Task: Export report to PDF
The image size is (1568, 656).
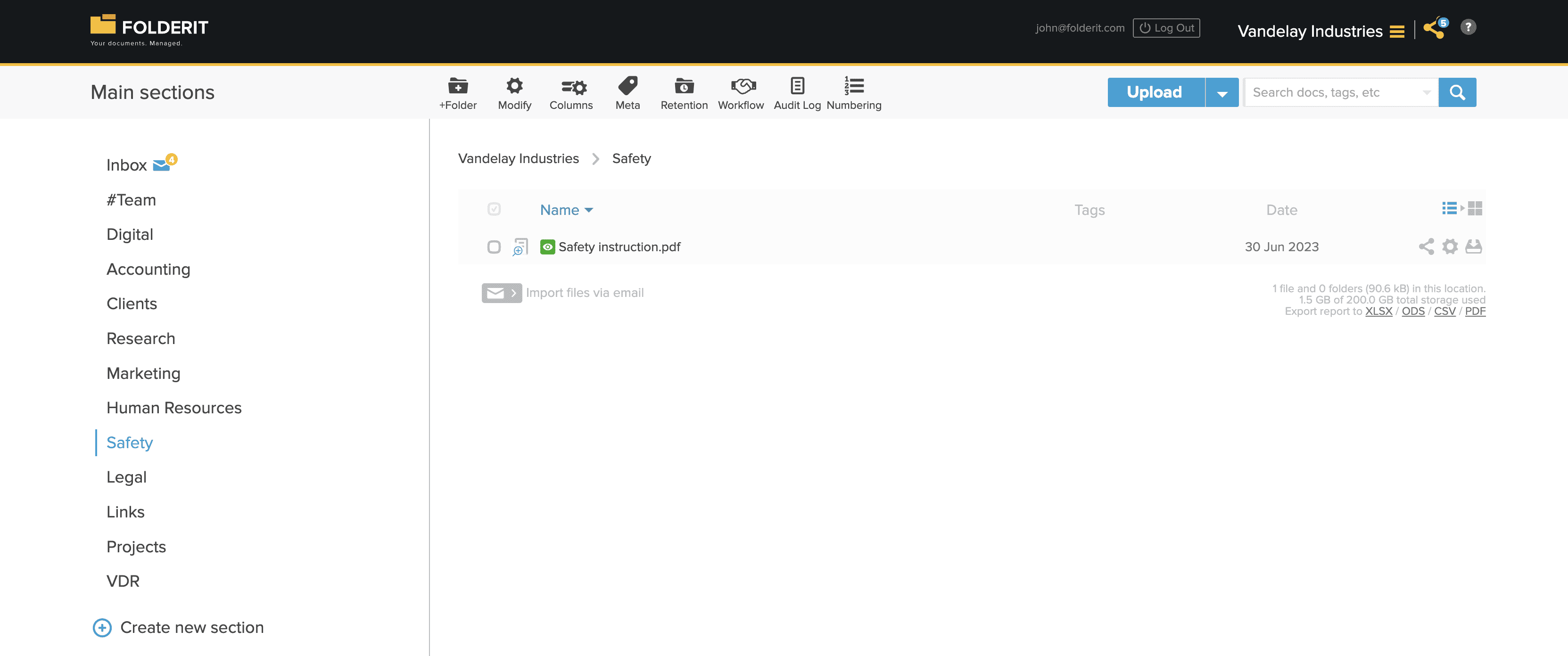Action: pos(1475,311)
